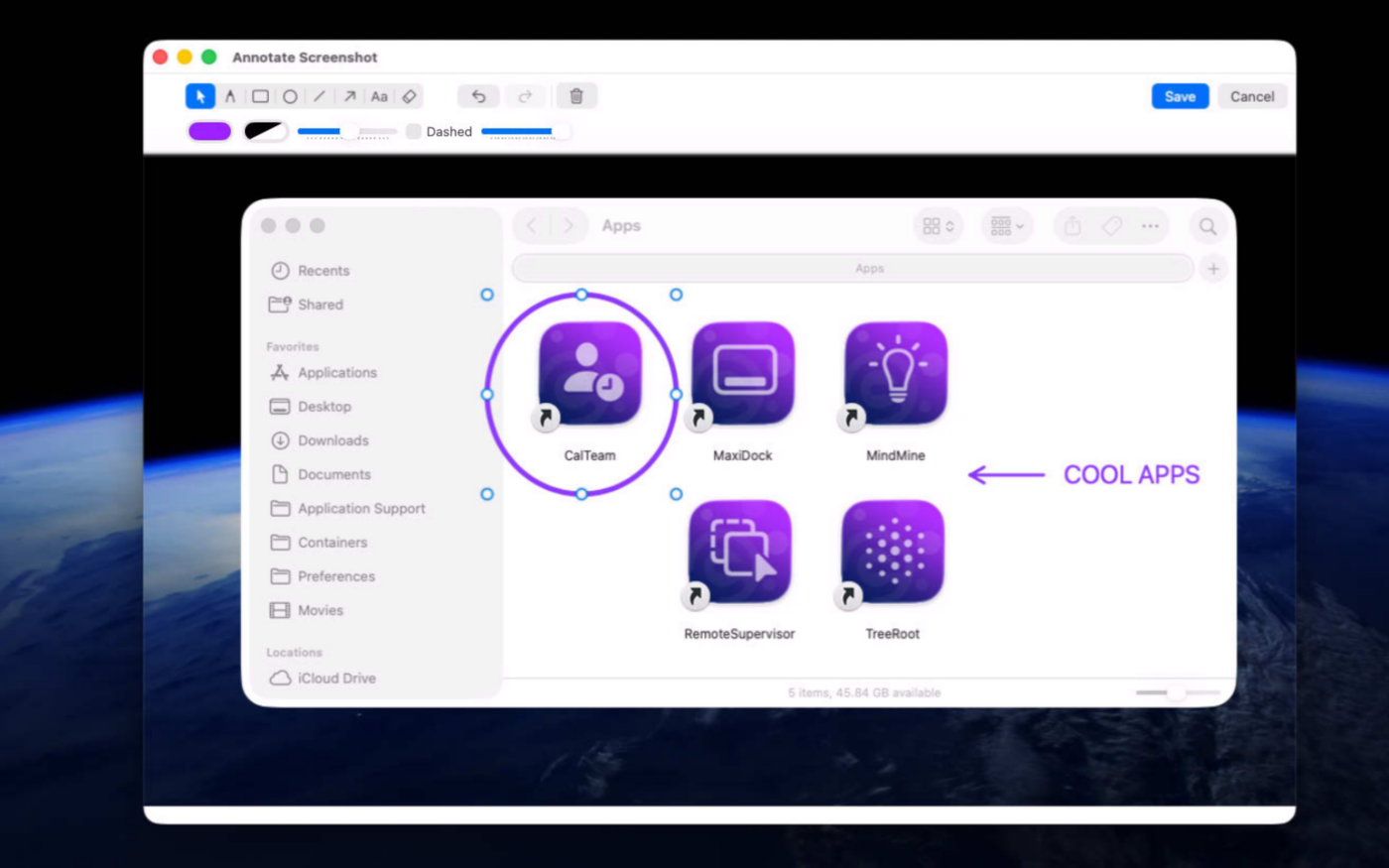Screen dimensions: 1389x868
Task: Select the pen drawing tool
Action: coord(230,96)
